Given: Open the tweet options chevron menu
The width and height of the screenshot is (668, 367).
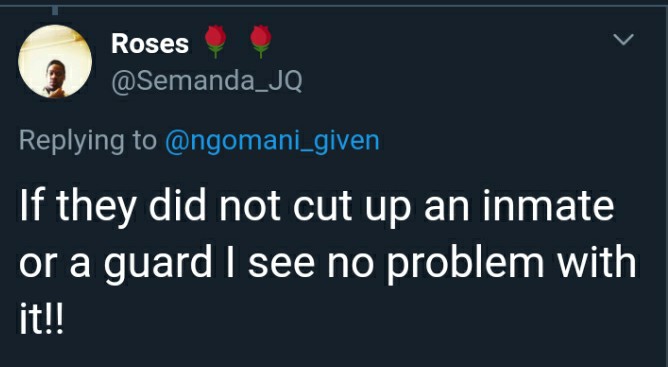Looking at the screenshot, I should [x=623, y=40].
